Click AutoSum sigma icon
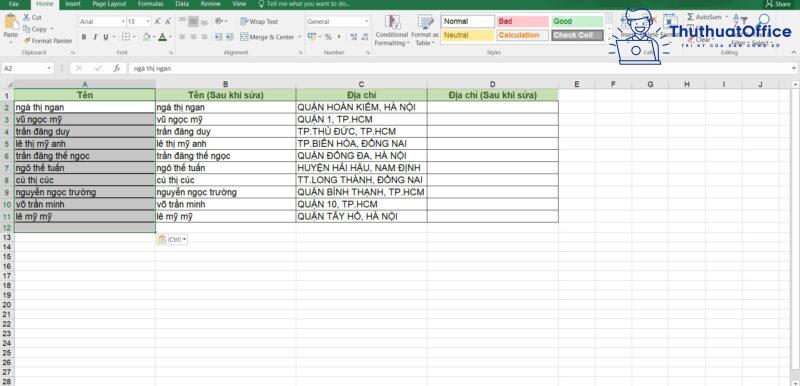 [x=690, y=17]
